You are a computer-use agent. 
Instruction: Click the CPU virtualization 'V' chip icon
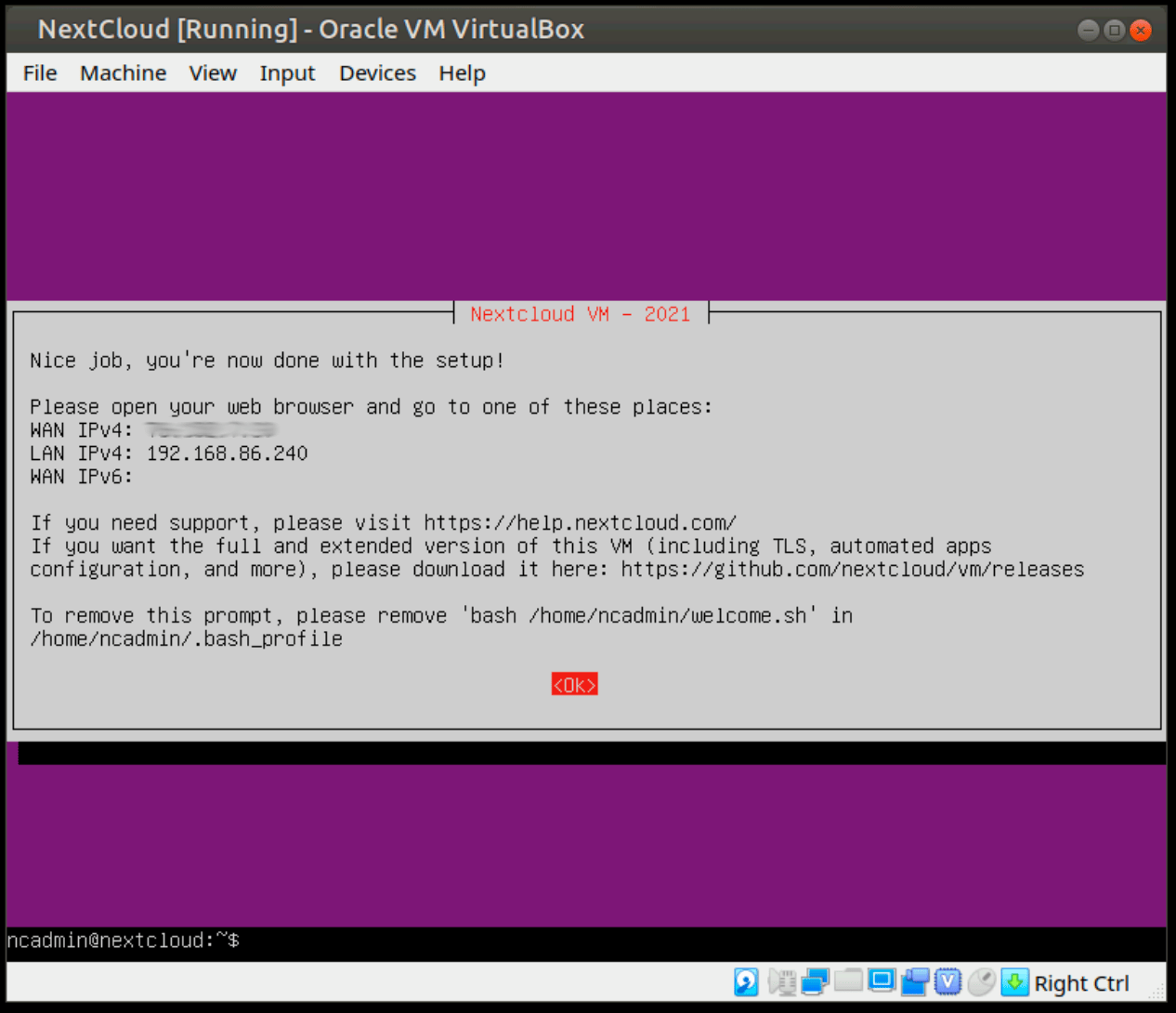[x=947, y=982]
